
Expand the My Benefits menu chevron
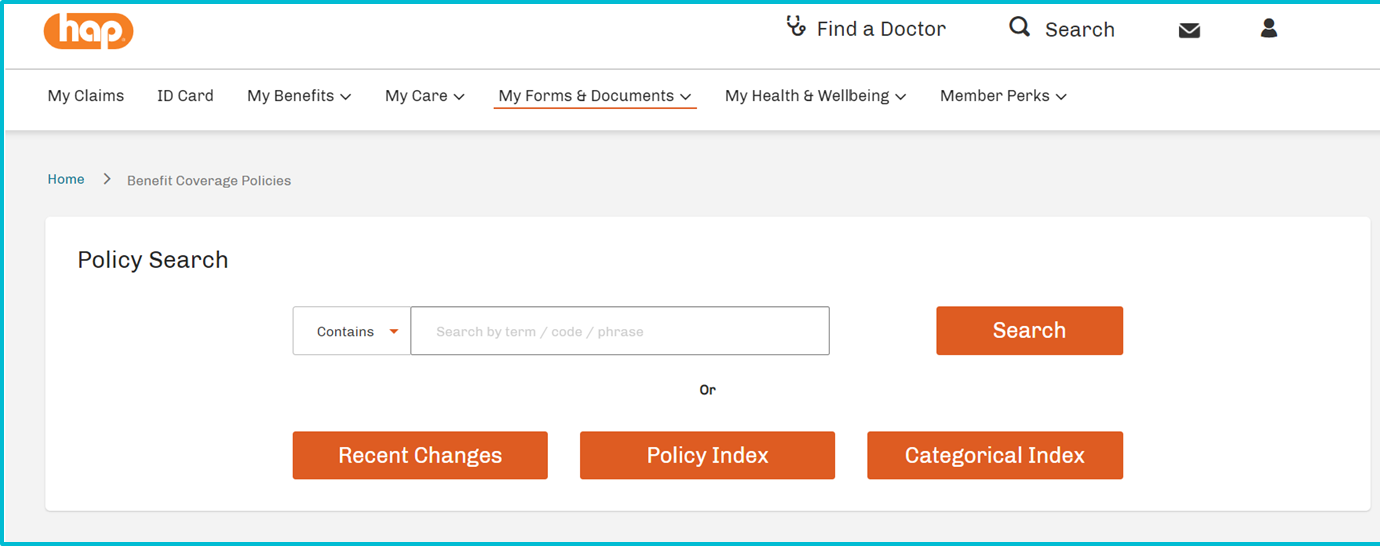tap(346, 97)
